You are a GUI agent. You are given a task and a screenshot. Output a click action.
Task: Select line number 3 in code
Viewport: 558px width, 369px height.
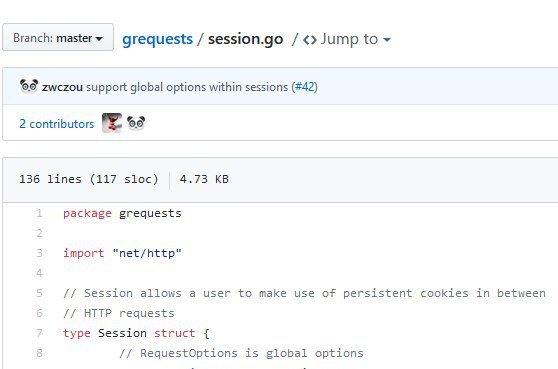pyautogui.click(x=39, y=253)
